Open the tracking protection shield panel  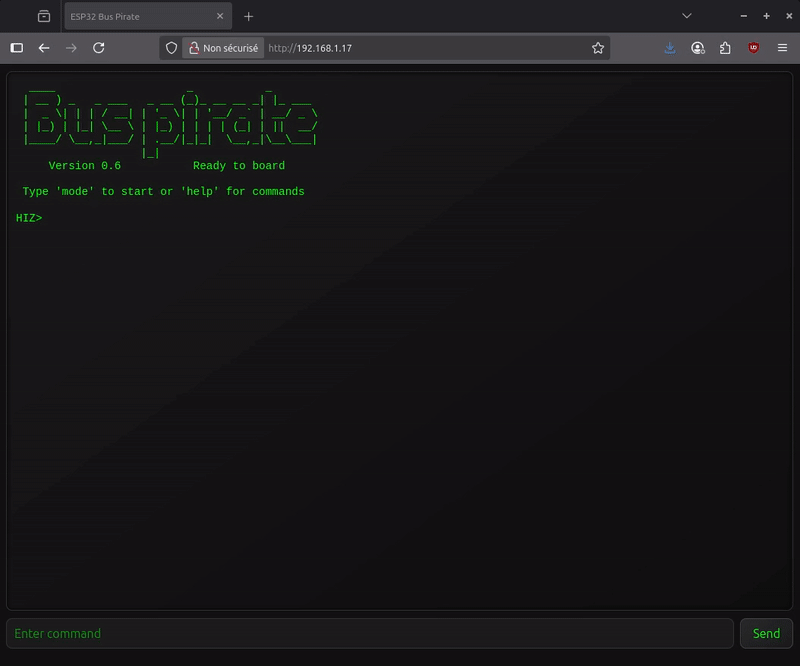(171, 48)
